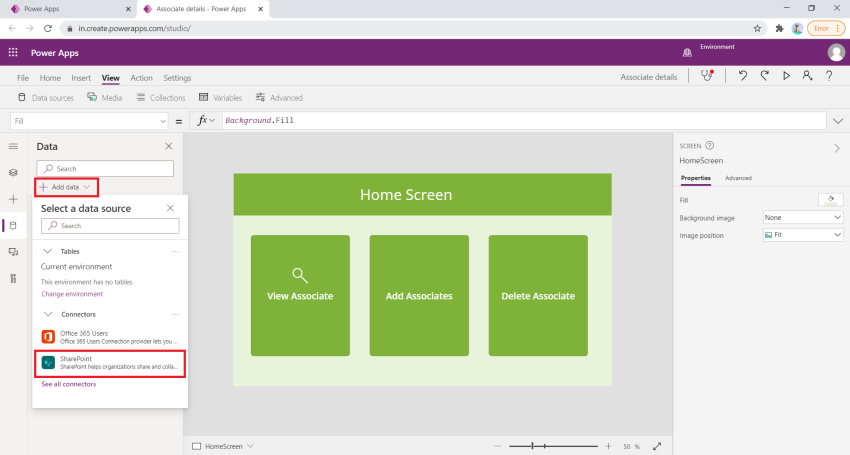This screenshot has width=850, height=455.
Task: Click Data sources in the View ribbon
Action: 46,98
